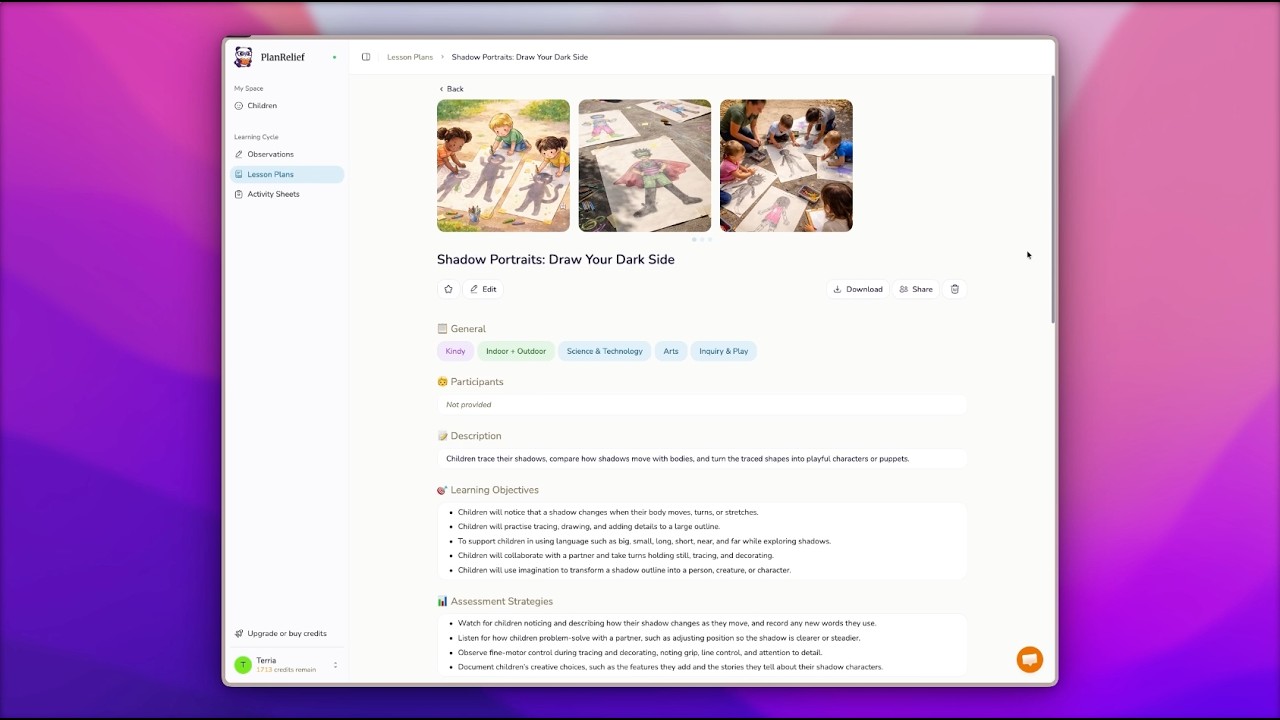Screen dimensions: 1280x720
Task: Click the Lesson Plans breadcrumb link
Action: [x=410, y=57]
